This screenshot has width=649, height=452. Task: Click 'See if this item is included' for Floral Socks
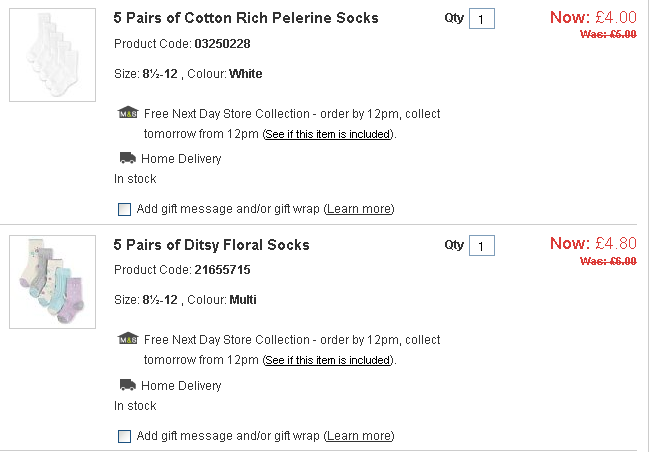click(x=328, y=360)
